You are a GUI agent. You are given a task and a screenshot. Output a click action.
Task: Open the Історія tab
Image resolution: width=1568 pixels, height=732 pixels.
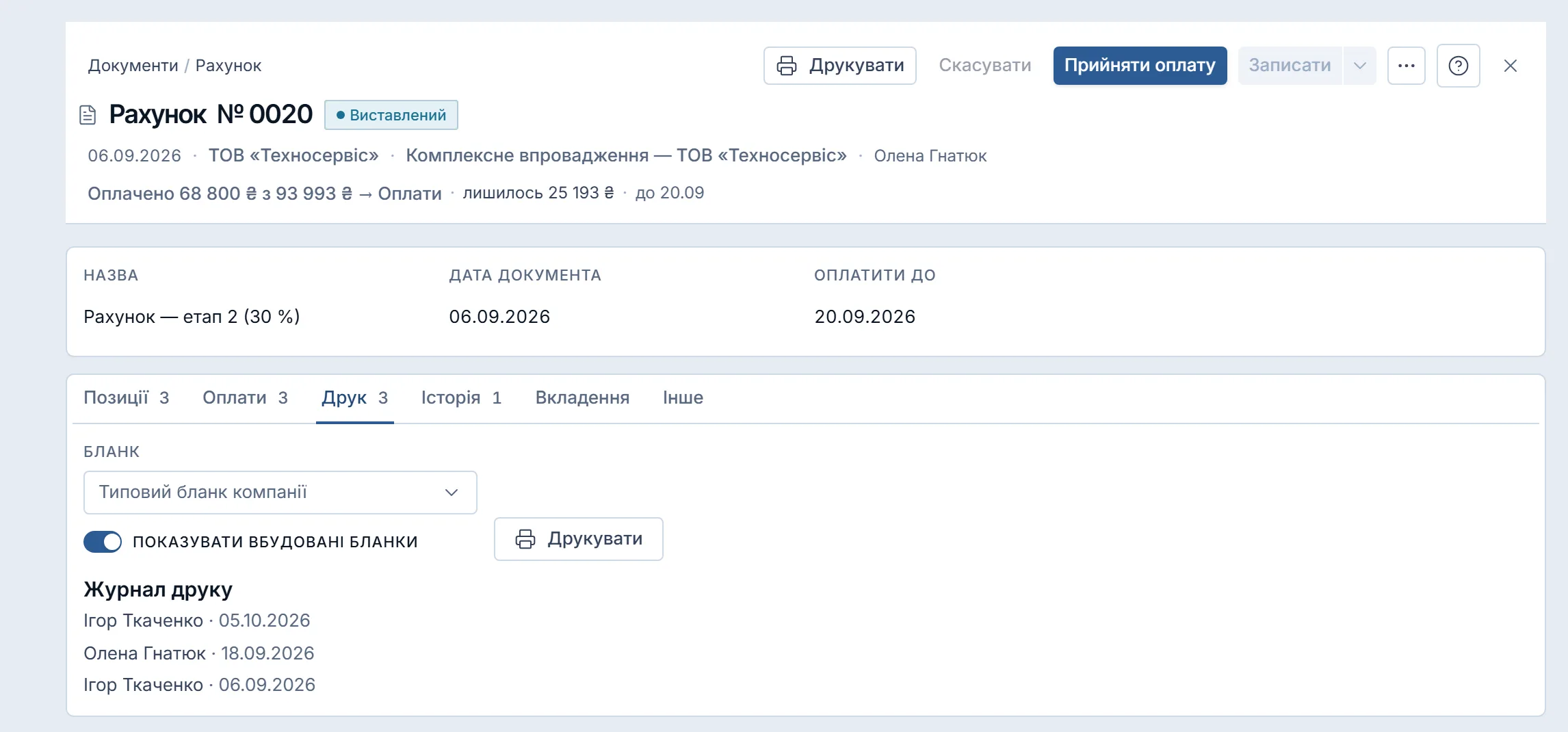coord(461,398)
